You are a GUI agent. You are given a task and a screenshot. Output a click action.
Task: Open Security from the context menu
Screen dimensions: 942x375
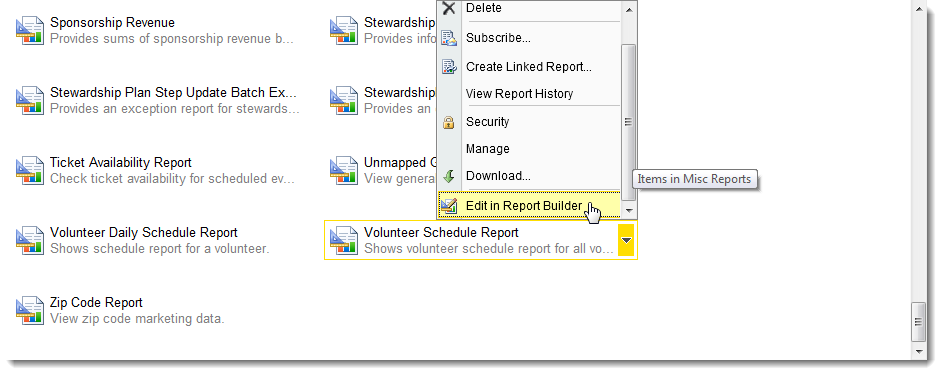click(x=487, y=121)
